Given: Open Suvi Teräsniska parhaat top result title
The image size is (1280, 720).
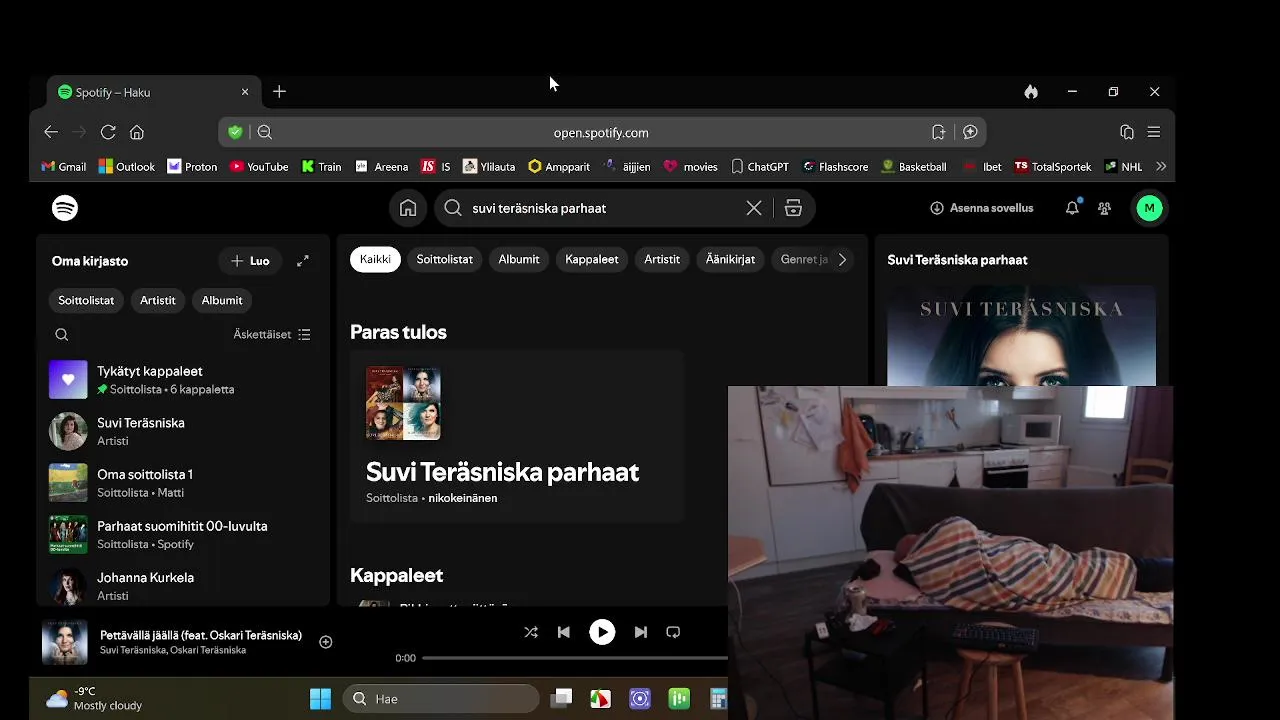Looking at the screenshot, I should click(502, 472).
